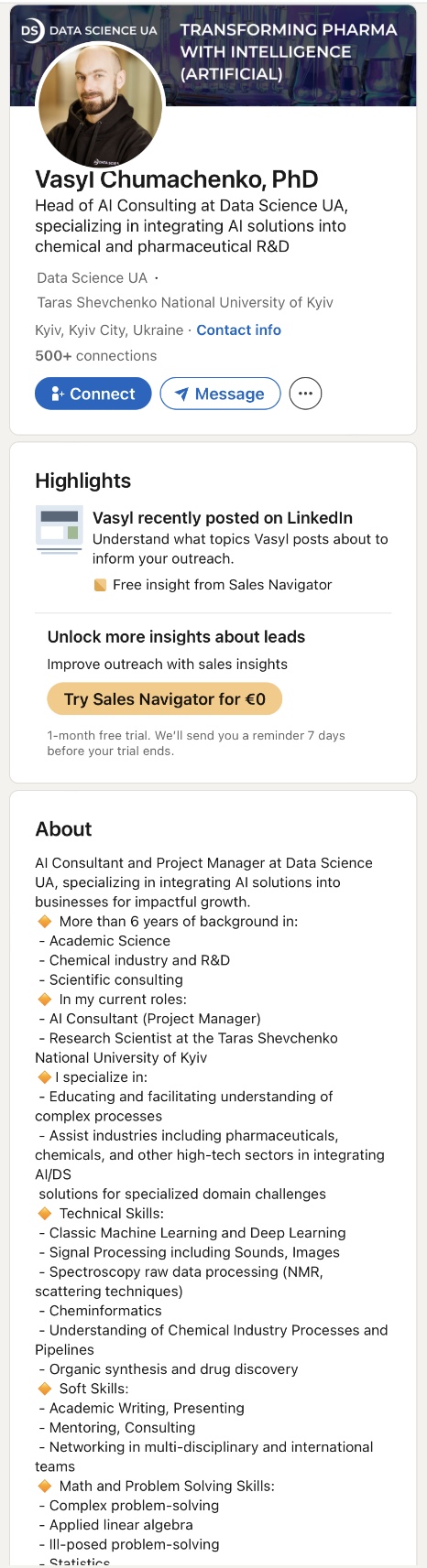Open the Data Science UA company link
This screenshot has height=1568, width=427.
click(x=92, y=277)
